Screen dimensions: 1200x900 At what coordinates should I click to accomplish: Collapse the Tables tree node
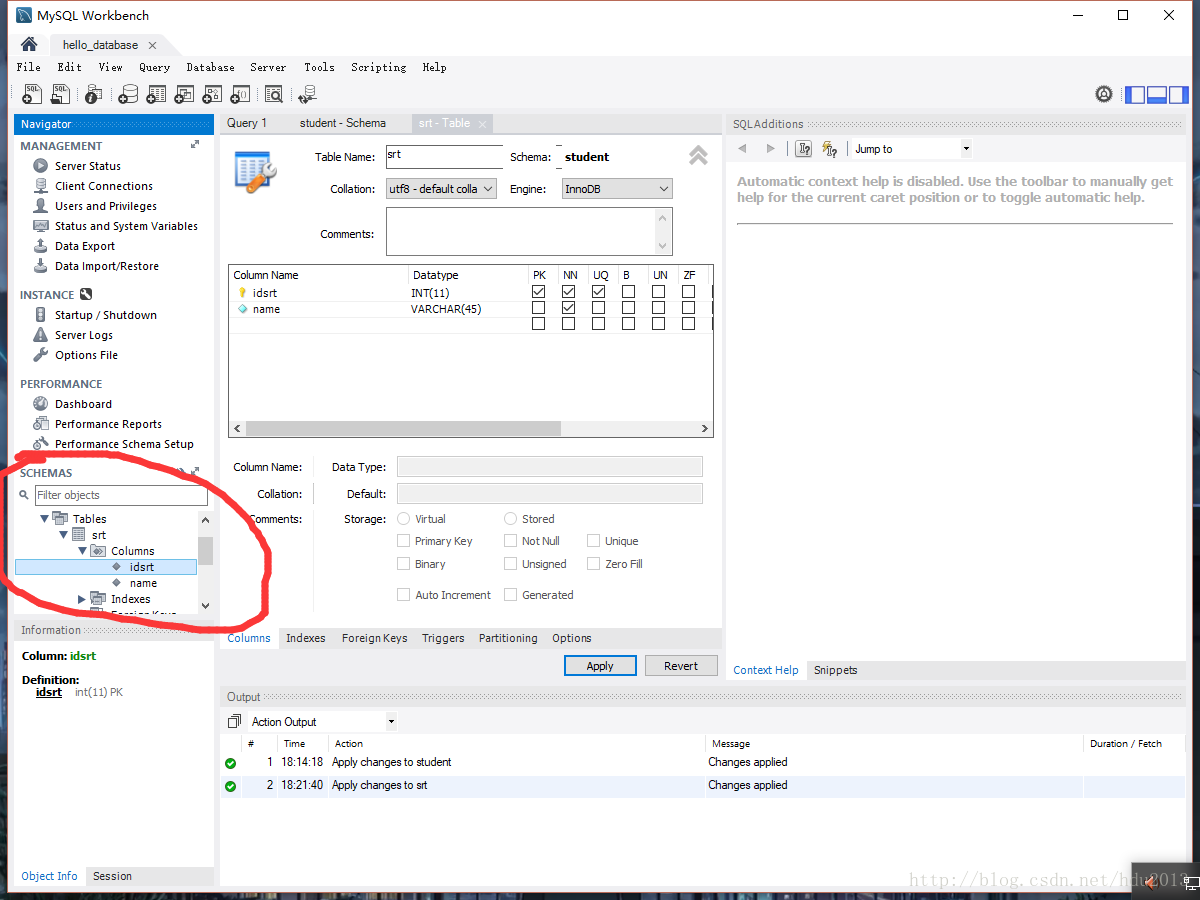click(45, 519)
